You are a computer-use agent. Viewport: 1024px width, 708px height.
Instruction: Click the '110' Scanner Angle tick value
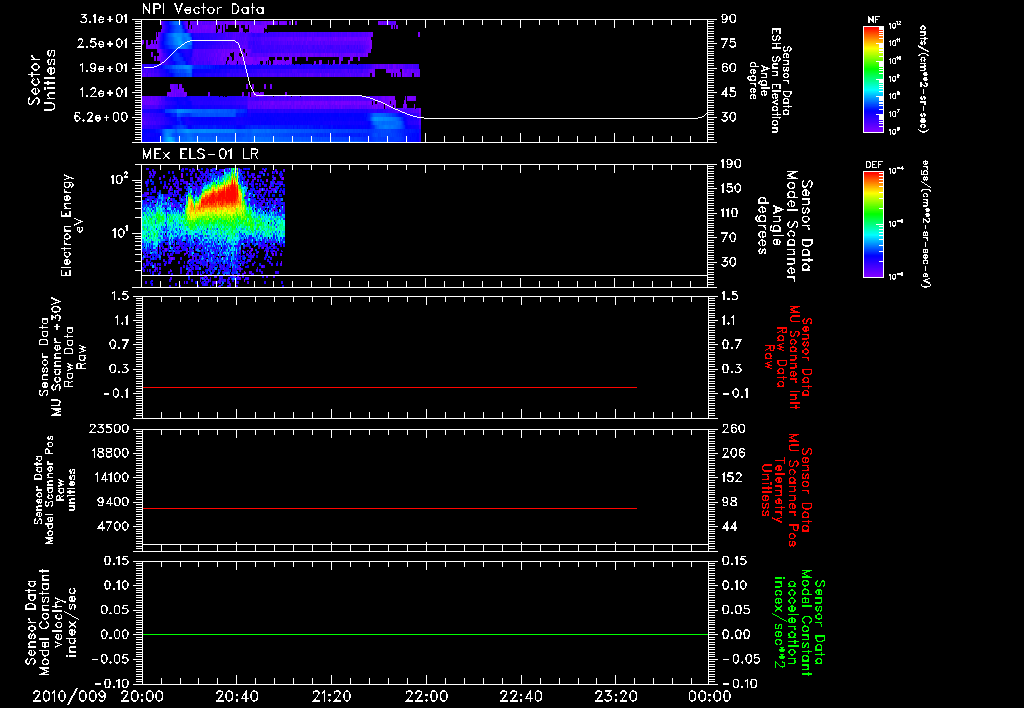coord(731,213)
